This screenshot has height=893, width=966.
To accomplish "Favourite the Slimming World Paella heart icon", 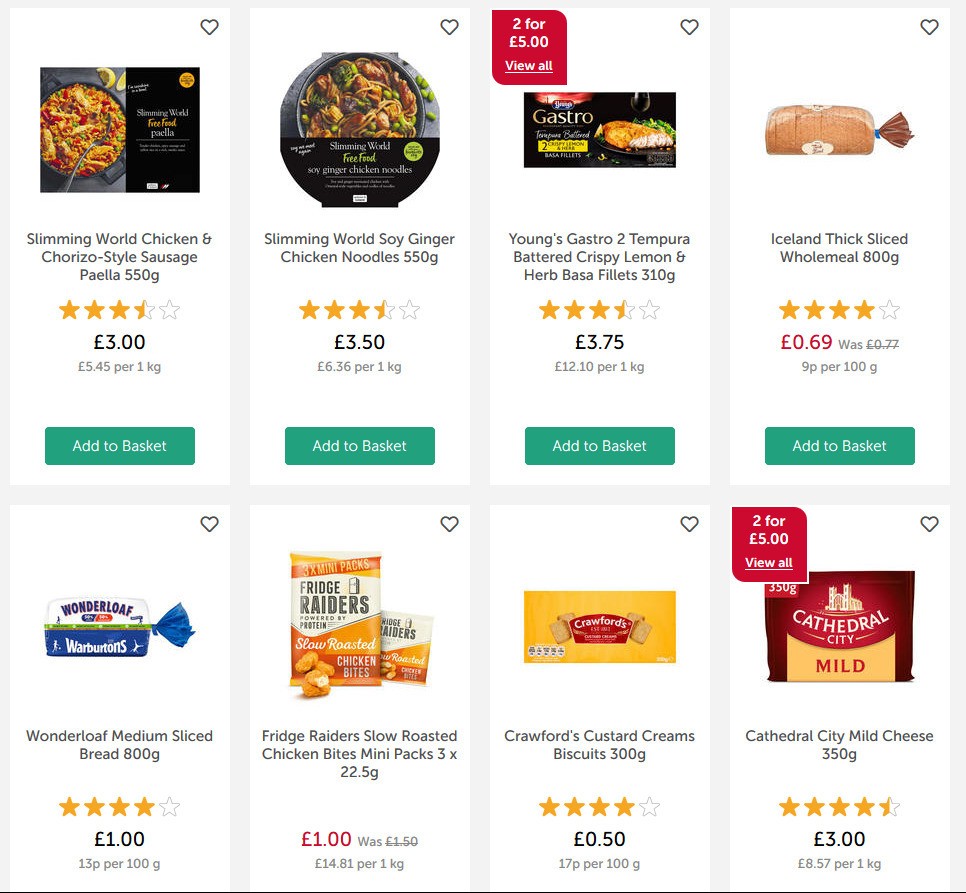I will (209, 28).
